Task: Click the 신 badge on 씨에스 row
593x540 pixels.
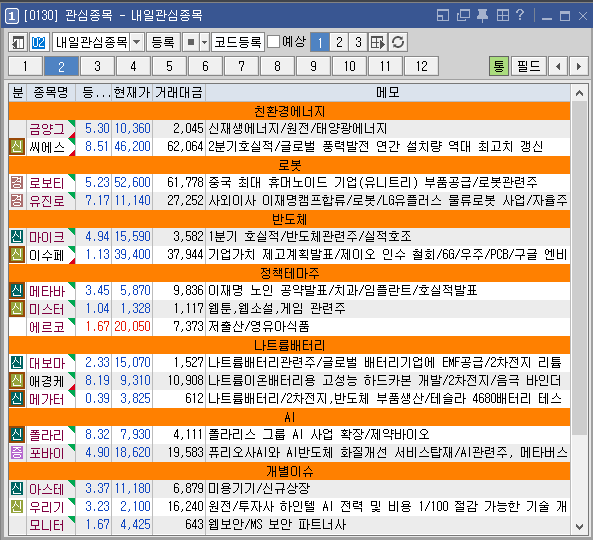Action: pyautogui.click(x=17, y=147)
